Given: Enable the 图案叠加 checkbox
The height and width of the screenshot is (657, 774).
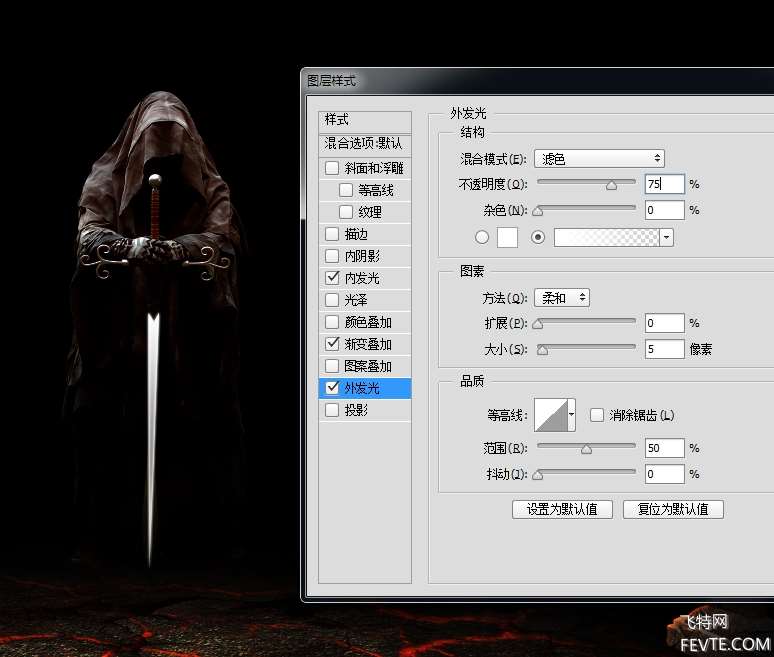Looking at the screenshot, I should (x=332, y=366).
